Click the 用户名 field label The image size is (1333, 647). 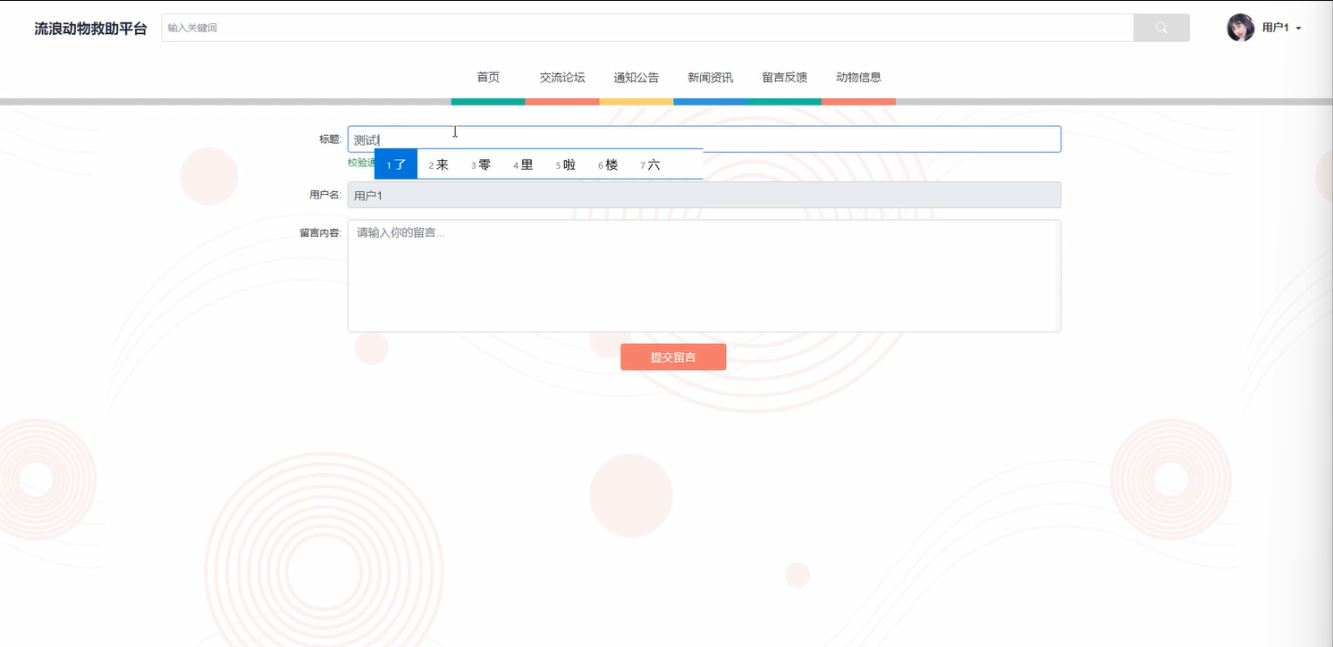325,195
